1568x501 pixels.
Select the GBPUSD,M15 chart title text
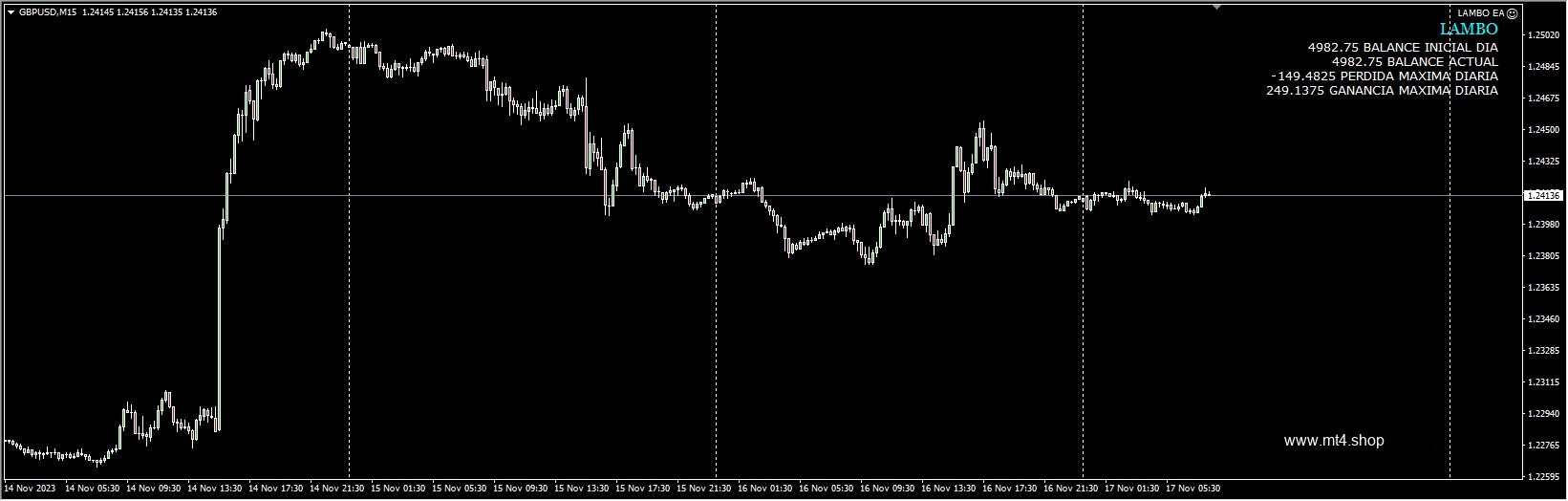(x=48, y=11)
